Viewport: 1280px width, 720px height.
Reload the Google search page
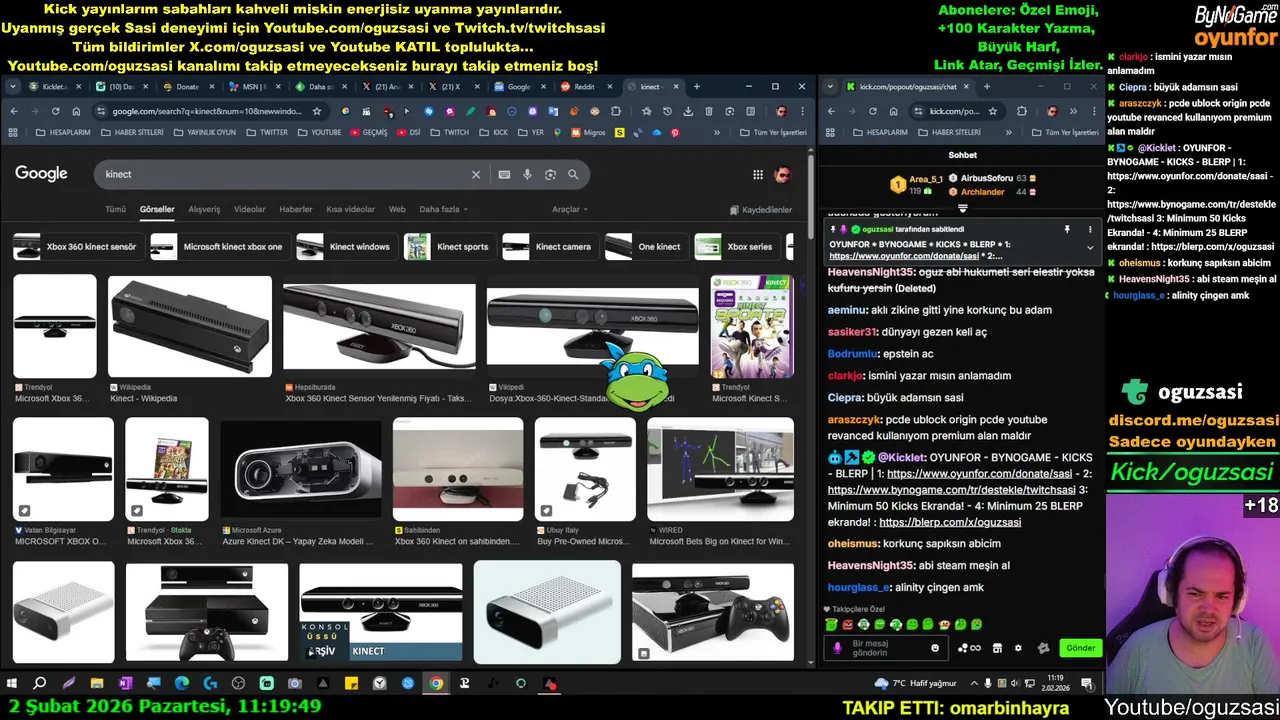[x=57, y=111]
